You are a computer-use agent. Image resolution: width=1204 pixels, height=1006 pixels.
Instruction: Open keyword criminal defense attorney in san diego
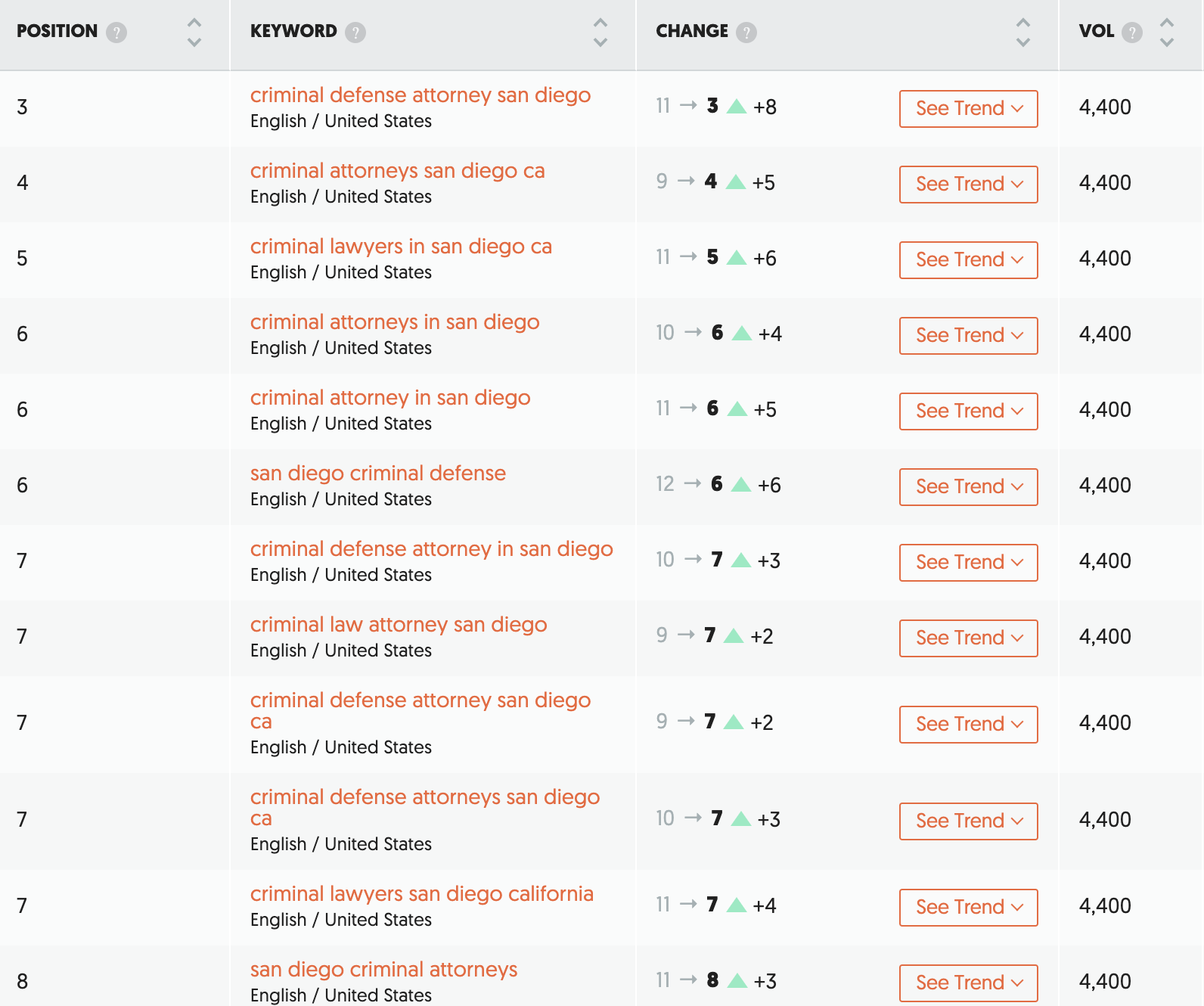pos(431,549)
